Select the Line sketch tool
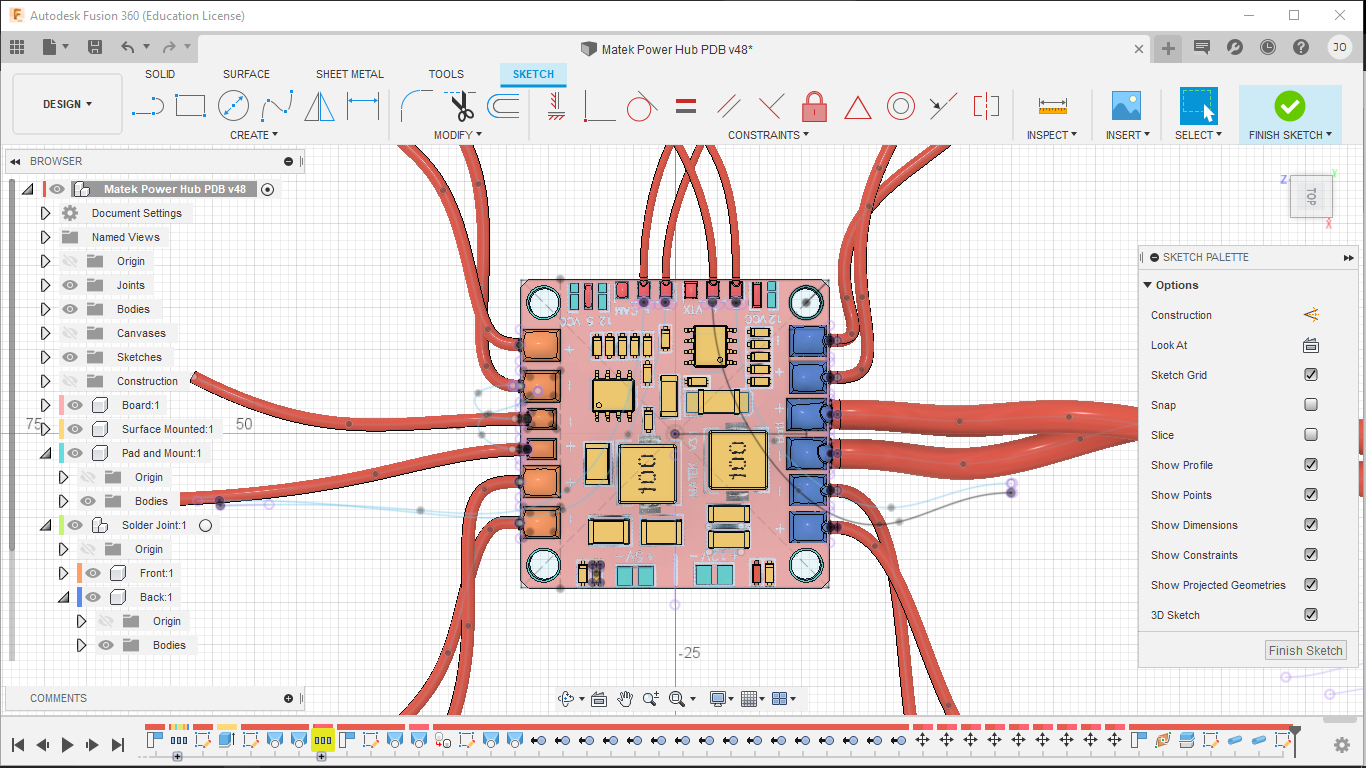This screenshot has height=768, width=1366. (x=147, y=105)
